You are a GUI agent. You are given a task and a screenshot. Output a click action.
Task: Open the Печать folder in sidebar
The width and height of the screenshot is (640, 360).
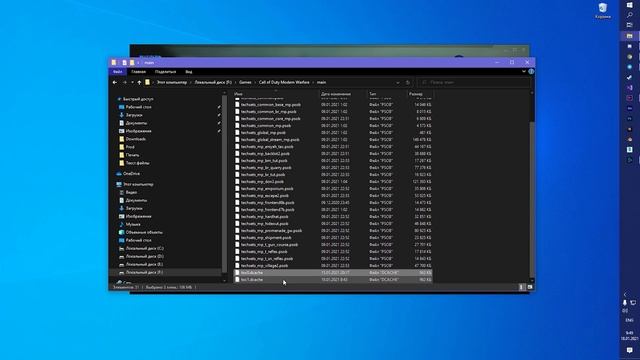(x=132, y=155)
